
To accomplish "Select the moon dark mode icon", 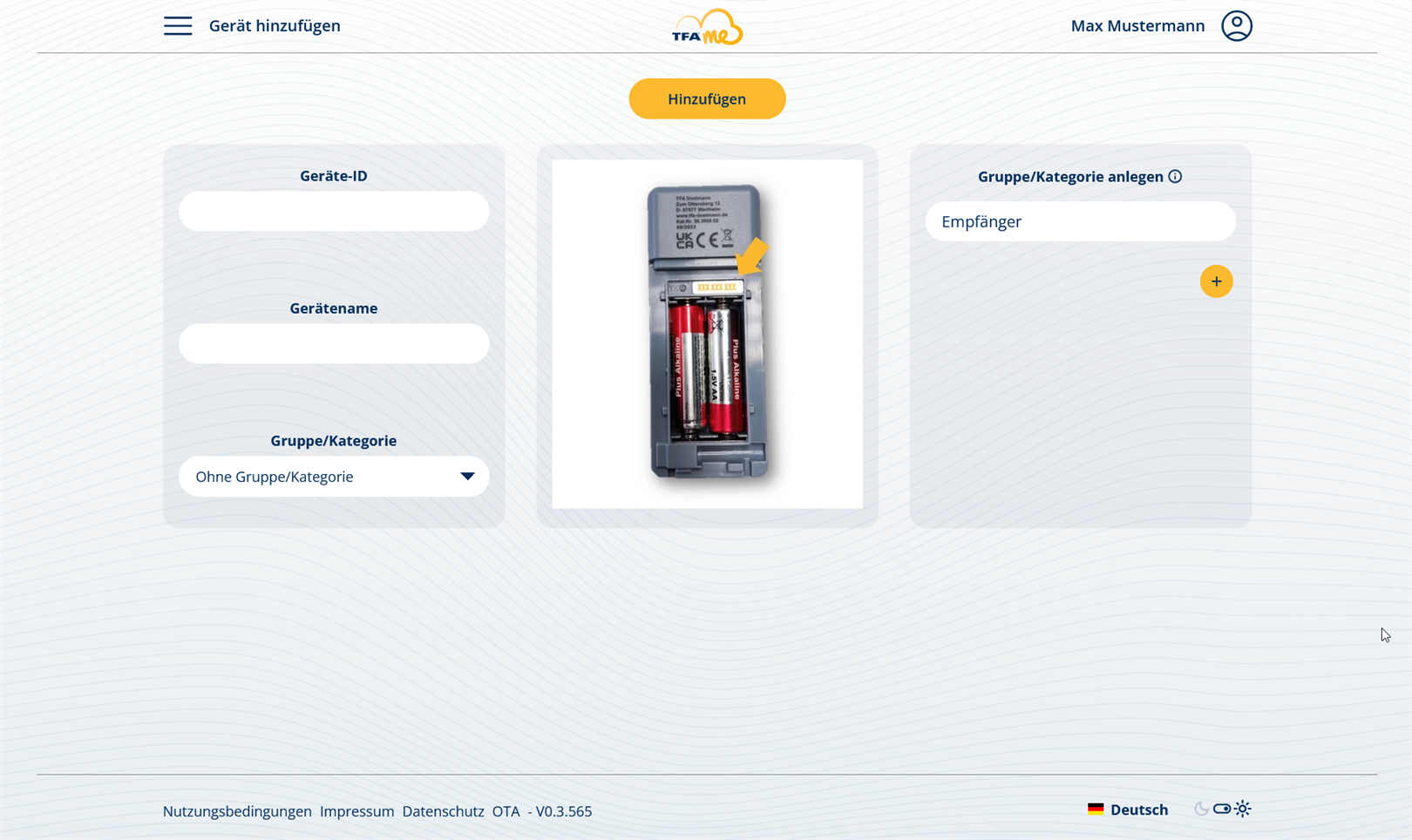I will click(1201, 810).
